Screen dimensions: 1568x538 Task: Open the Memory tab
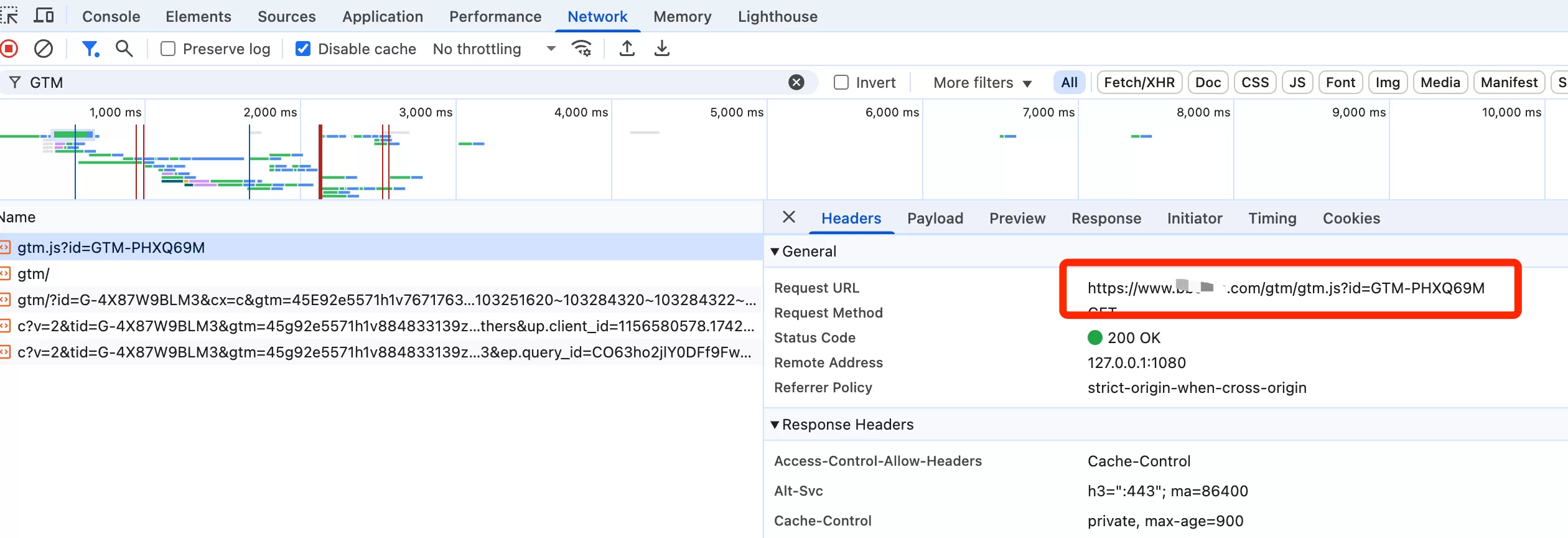pos(682,16)
